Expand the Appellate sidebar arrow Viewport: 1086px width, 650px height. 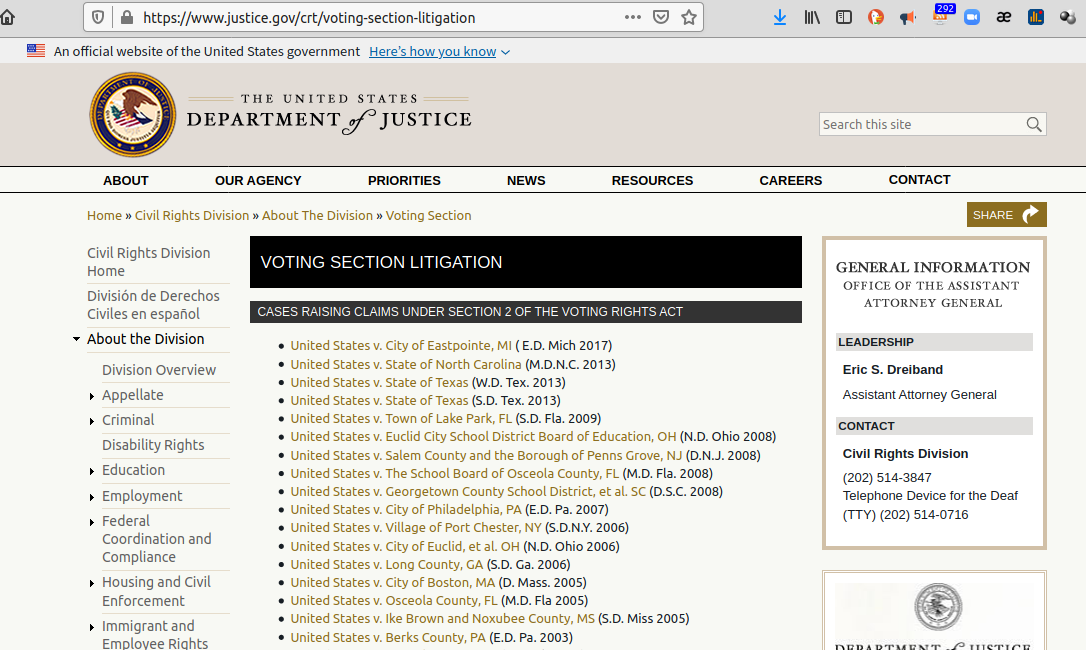coord(91,396)
